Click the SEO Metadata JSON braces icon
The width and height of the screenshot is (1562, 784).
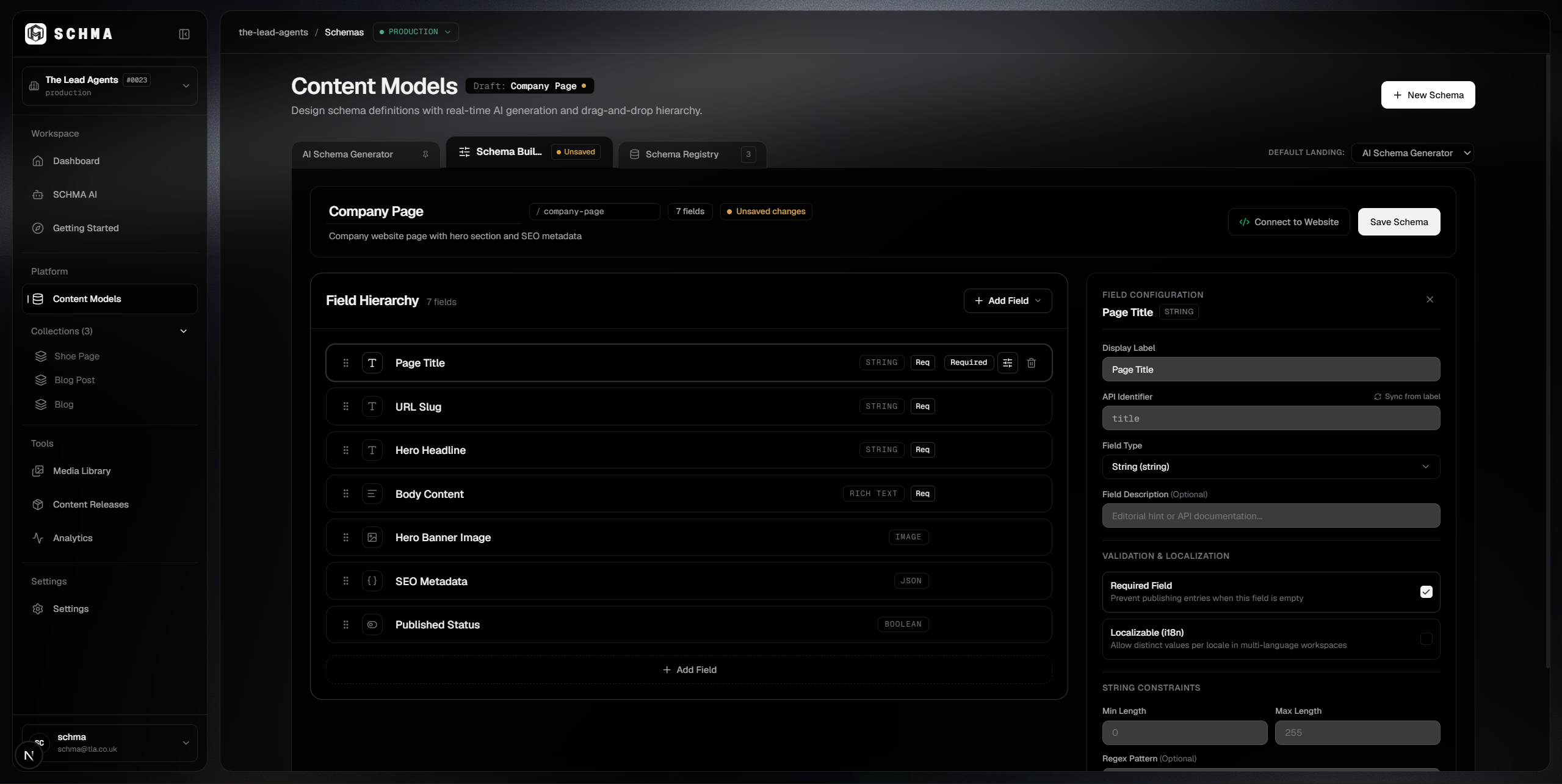point(372,581)
